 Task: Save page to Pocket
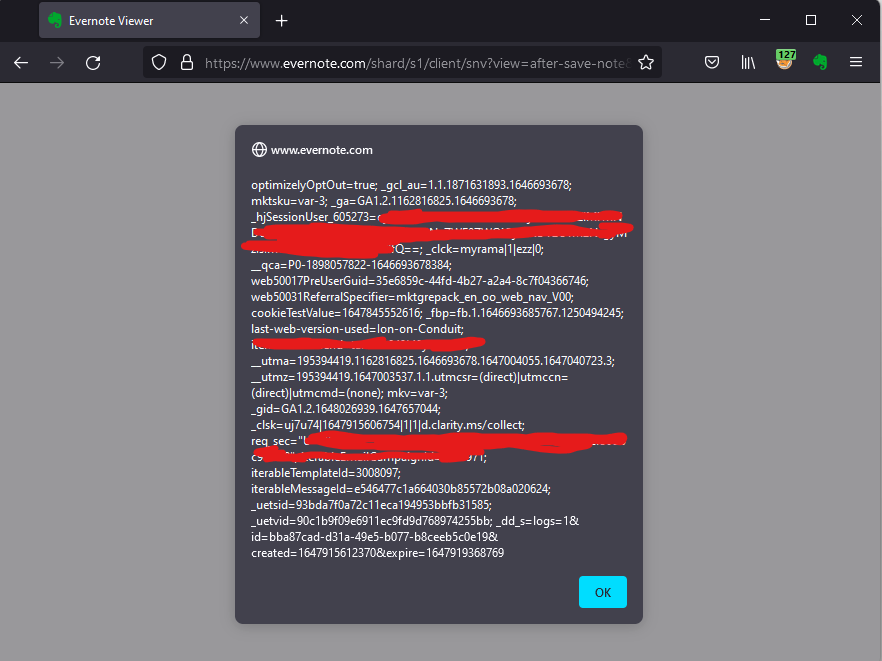[x=712, y=62]
